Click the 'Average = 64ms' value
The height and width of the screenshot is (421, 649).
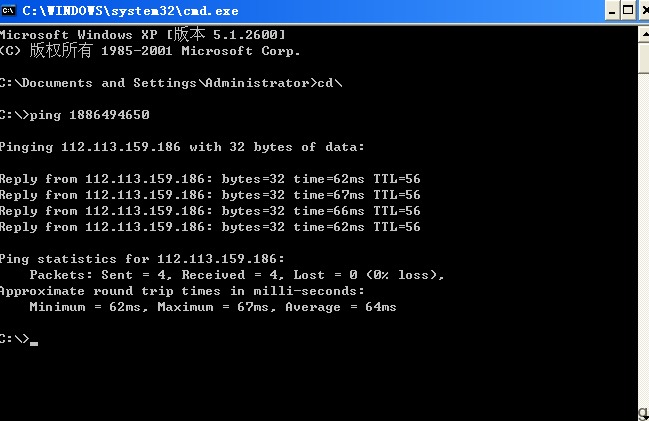tap(341, 307)
